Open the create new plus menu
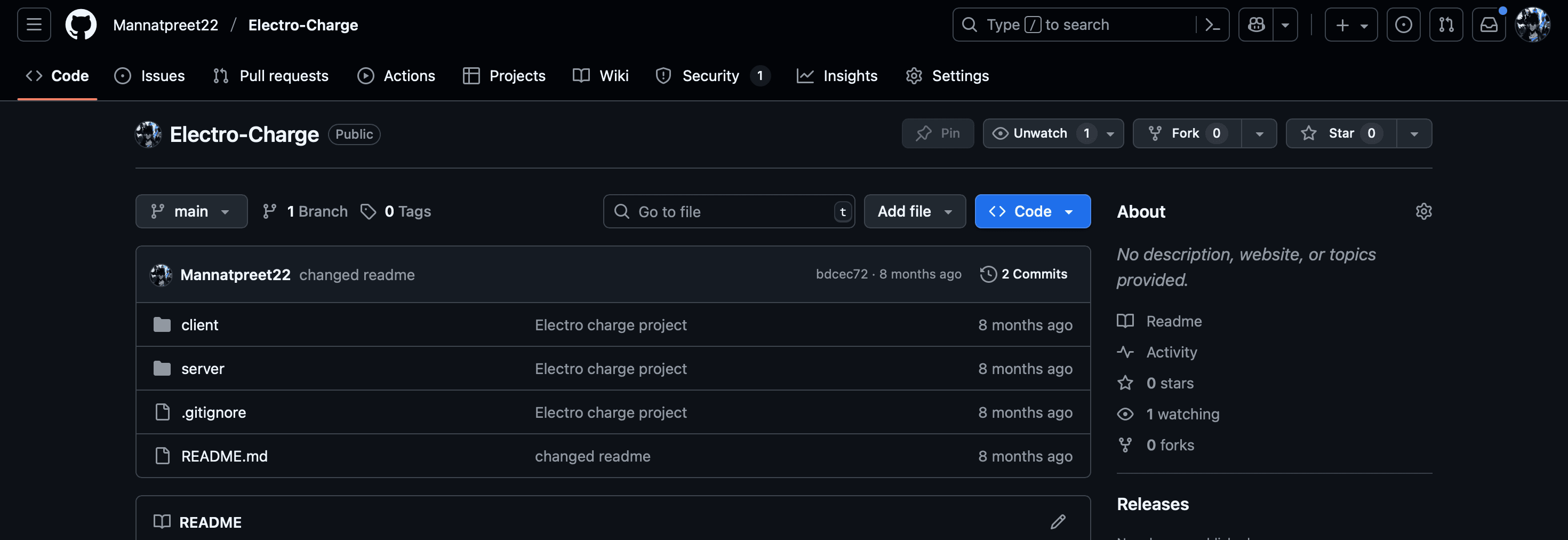The height and width of the screenshot is (540, 1568). [x=1351, y=25]
